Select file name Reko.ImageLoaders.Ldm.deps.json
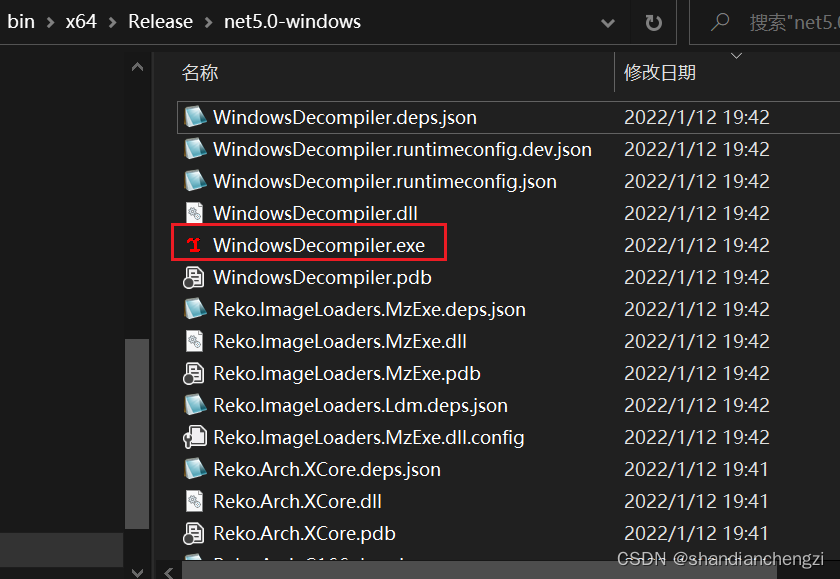This screenshot has height=579, width=840. pyautogui.click(x=360, y=405)
